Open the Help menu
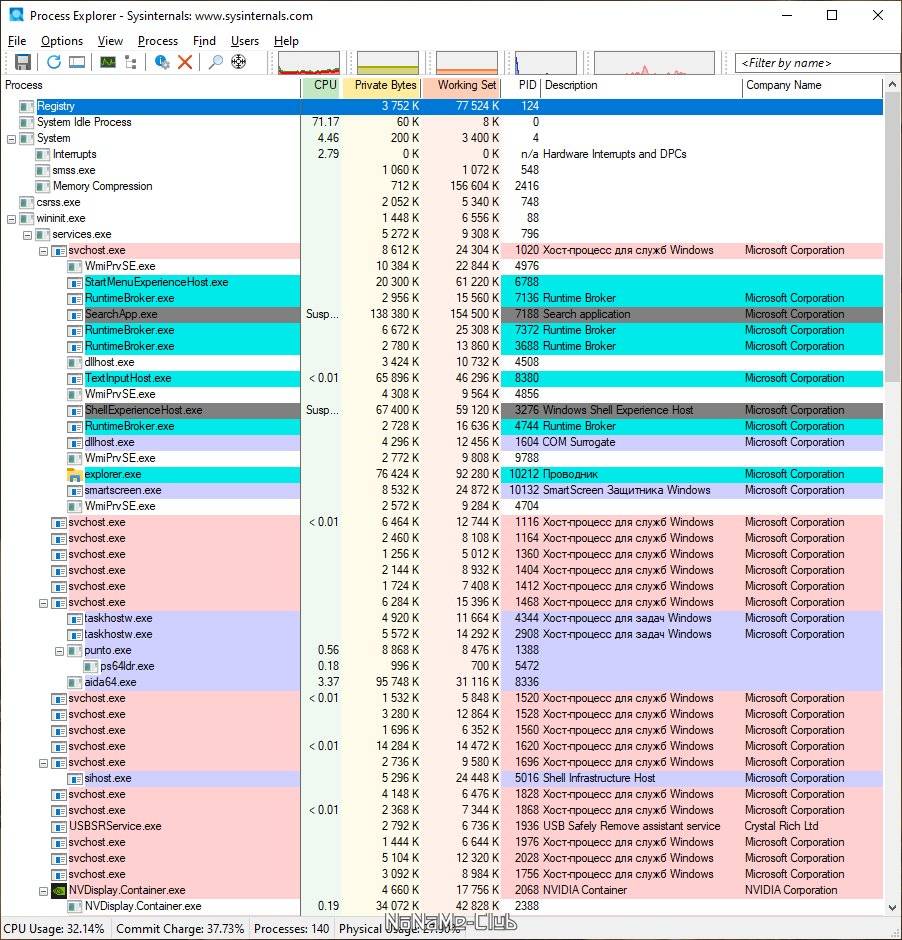Screen dimensions: 902x940 (x=286, y=41)
